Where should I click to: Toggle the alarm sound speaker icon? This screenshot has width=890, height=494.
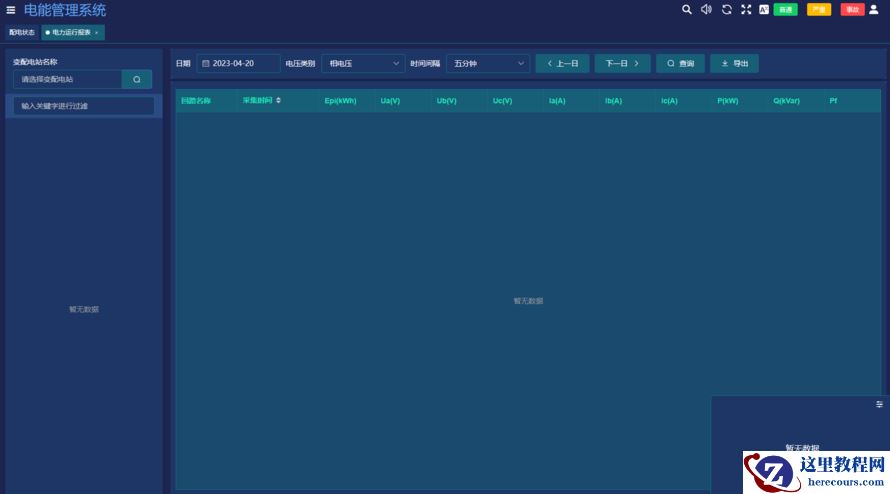pyautogui.click(x=706, y=10)
